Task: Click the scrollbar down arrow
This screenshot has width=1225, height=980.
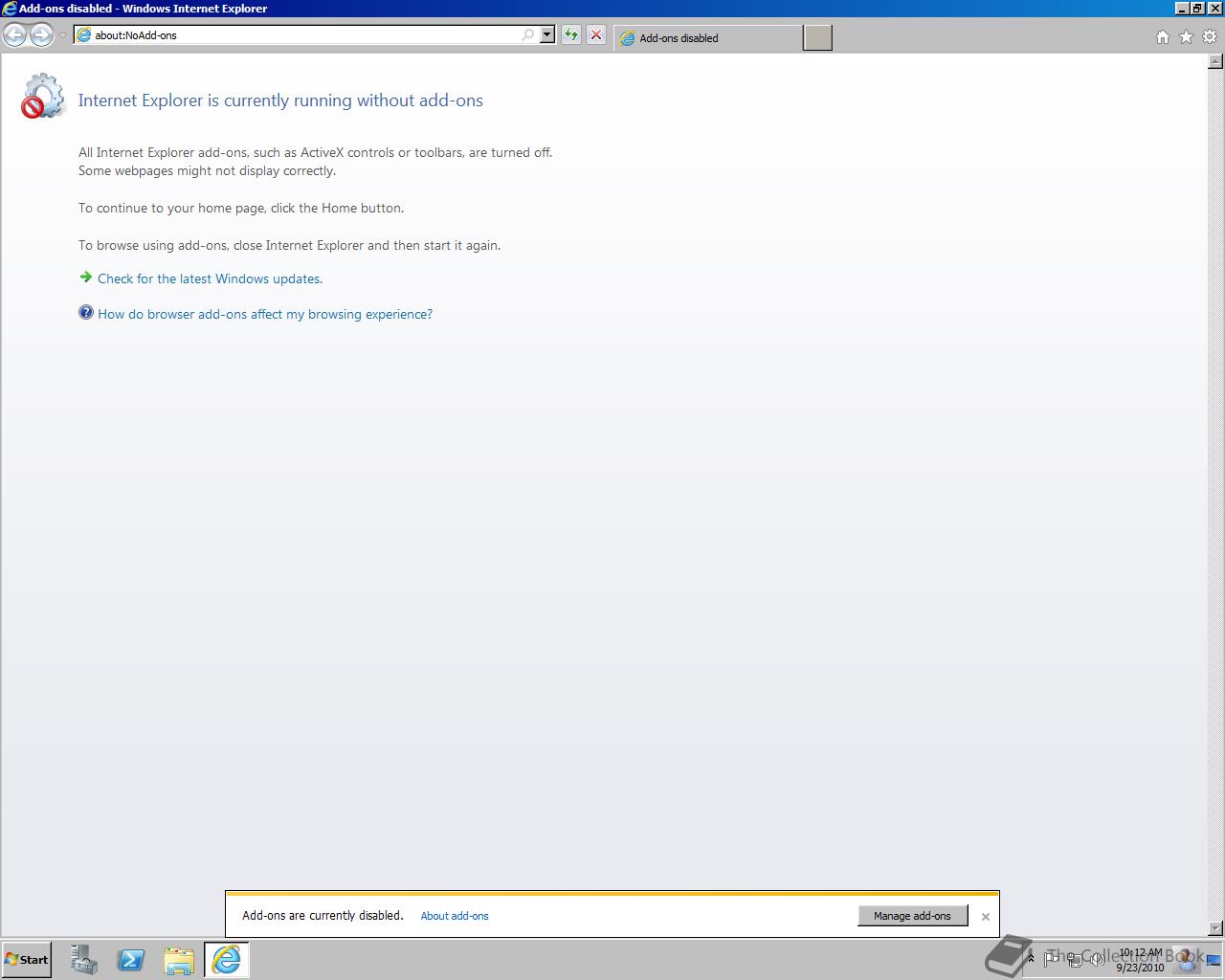Action: (x=1216, y=928)
